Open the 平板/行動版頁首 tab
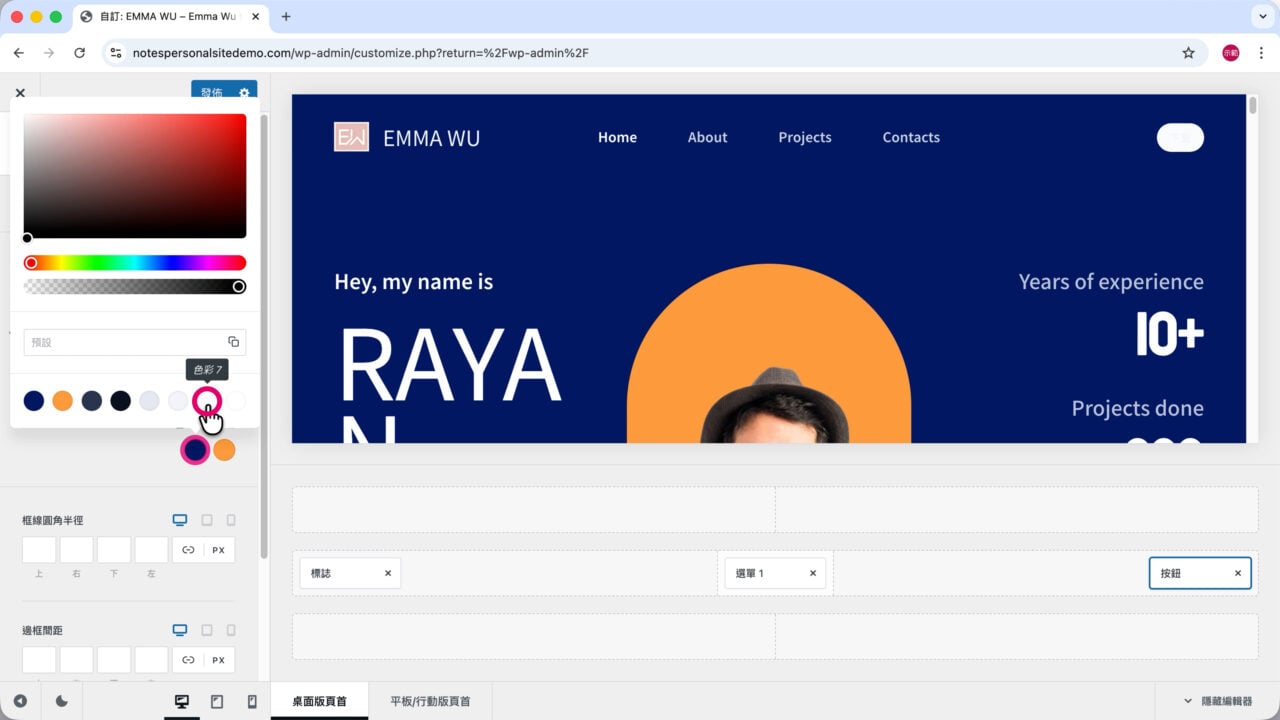 point(430,701)
